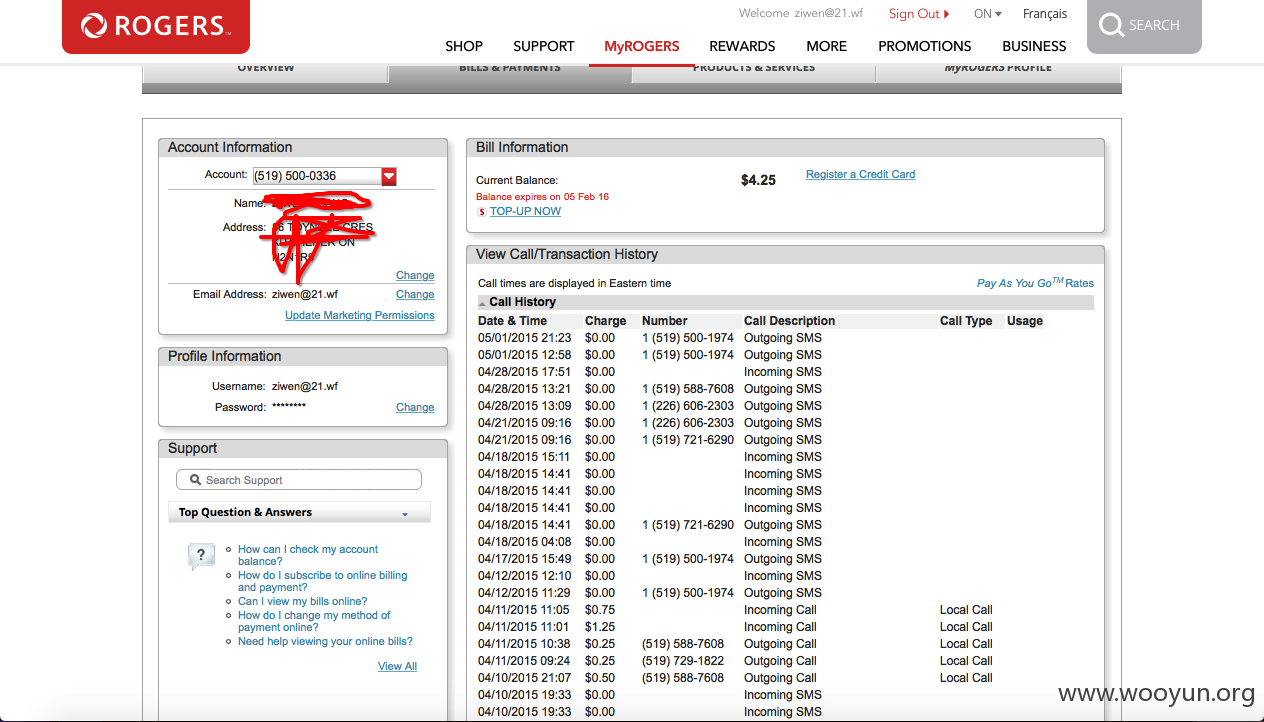
Task: Open the BUSINESS menu
Action: pos(1034,46)
